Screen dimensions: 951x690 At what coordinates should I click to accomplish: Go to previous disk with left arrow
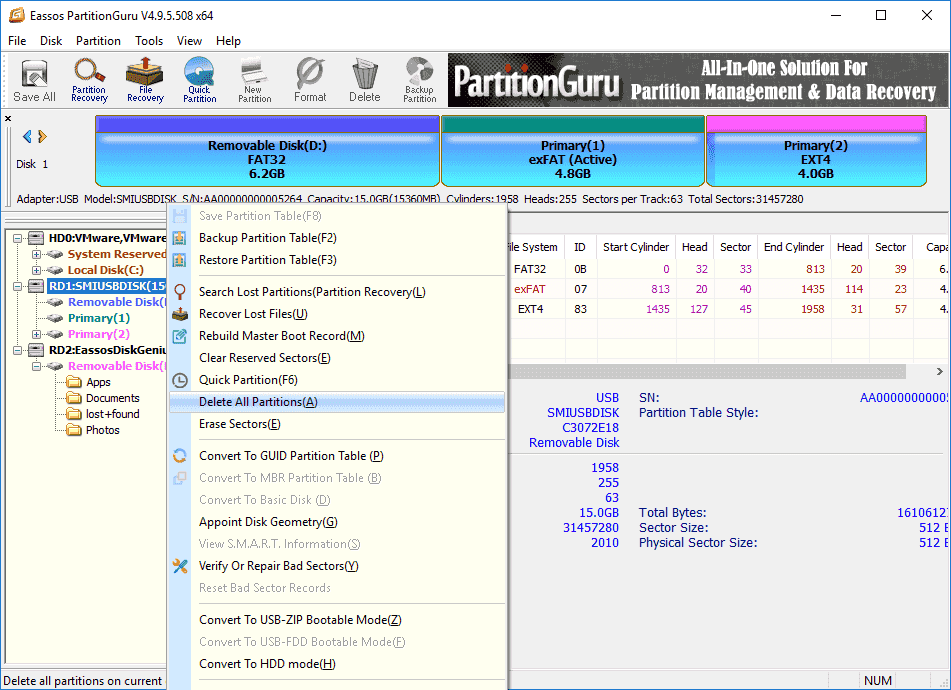point(27,136)
